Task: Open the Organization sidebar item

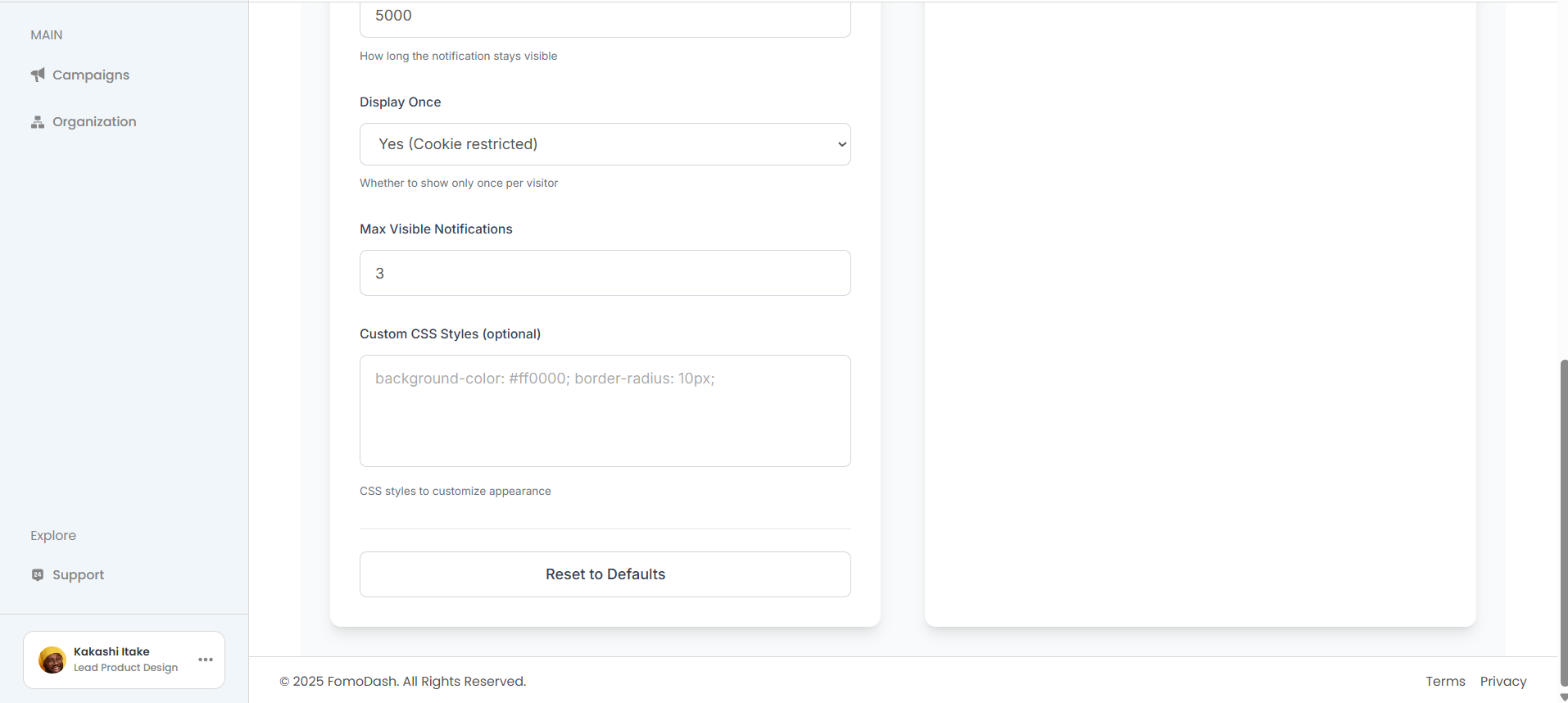Action: [x=94, y=122]
